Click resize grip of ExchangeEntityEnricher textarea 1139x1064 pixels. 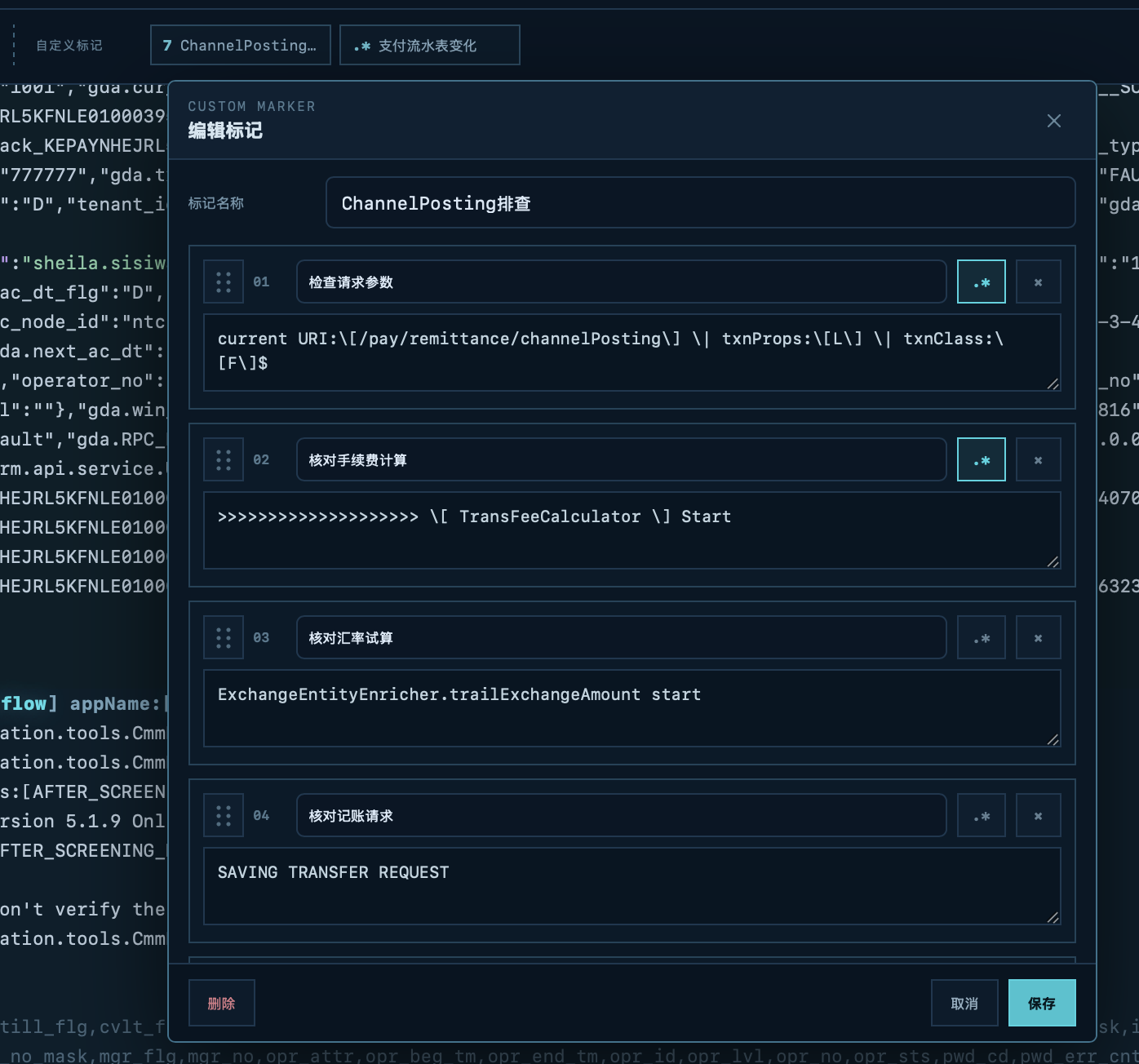[x=1053, y=739]
